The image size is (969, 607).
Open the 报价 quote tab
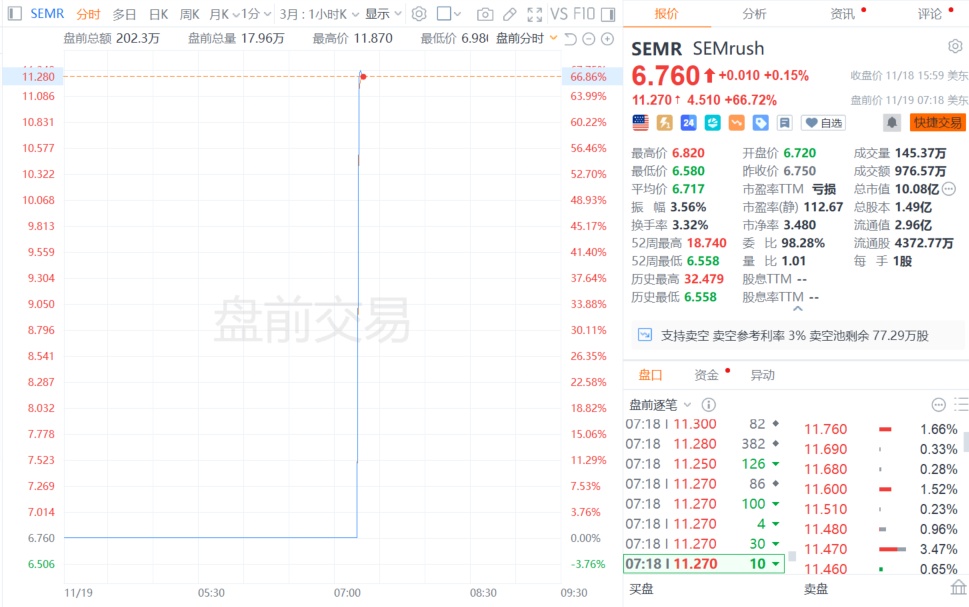coord(666,14)
